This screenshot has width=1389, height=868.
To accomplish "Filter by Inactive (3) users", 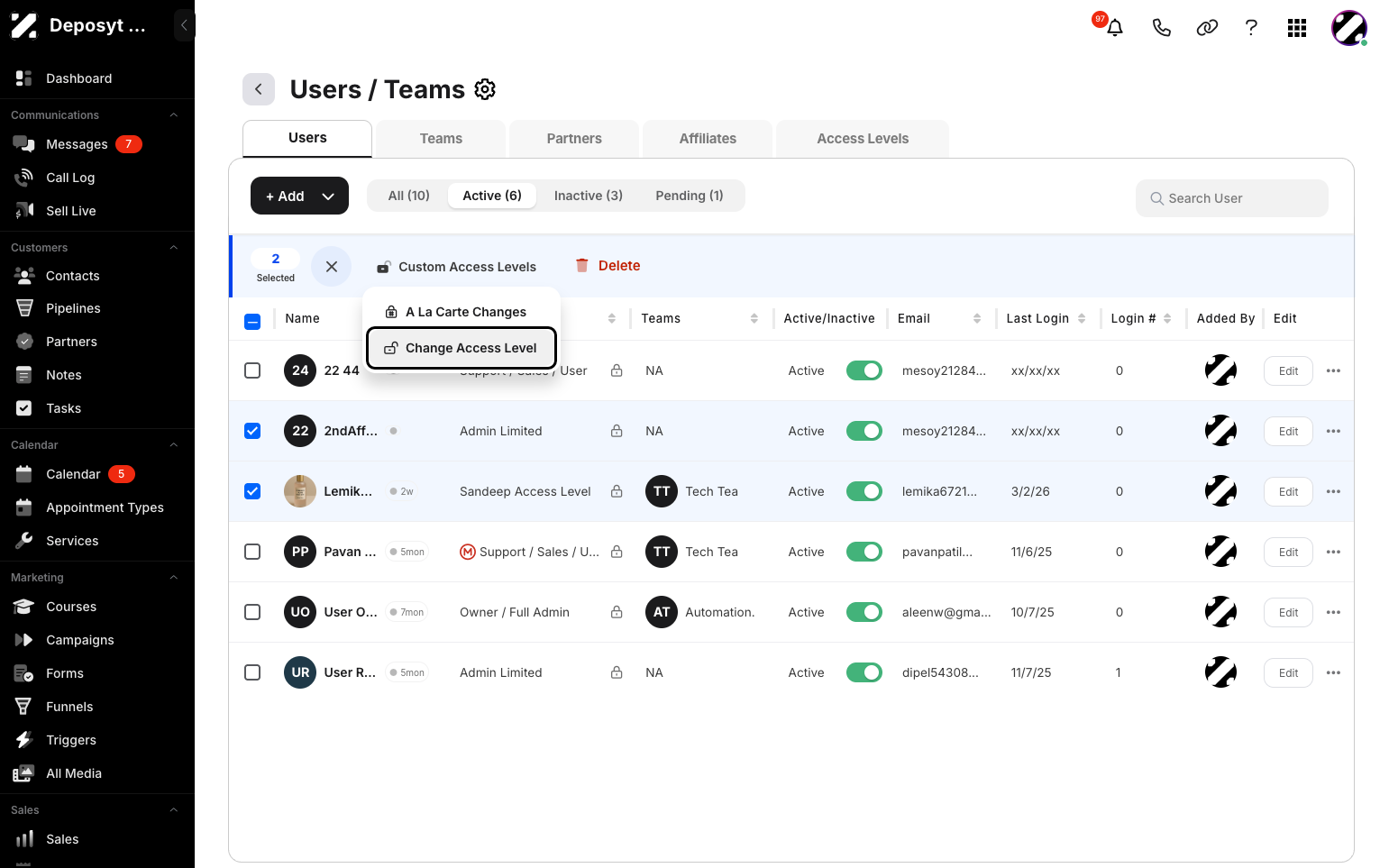I will click(589, 196).
